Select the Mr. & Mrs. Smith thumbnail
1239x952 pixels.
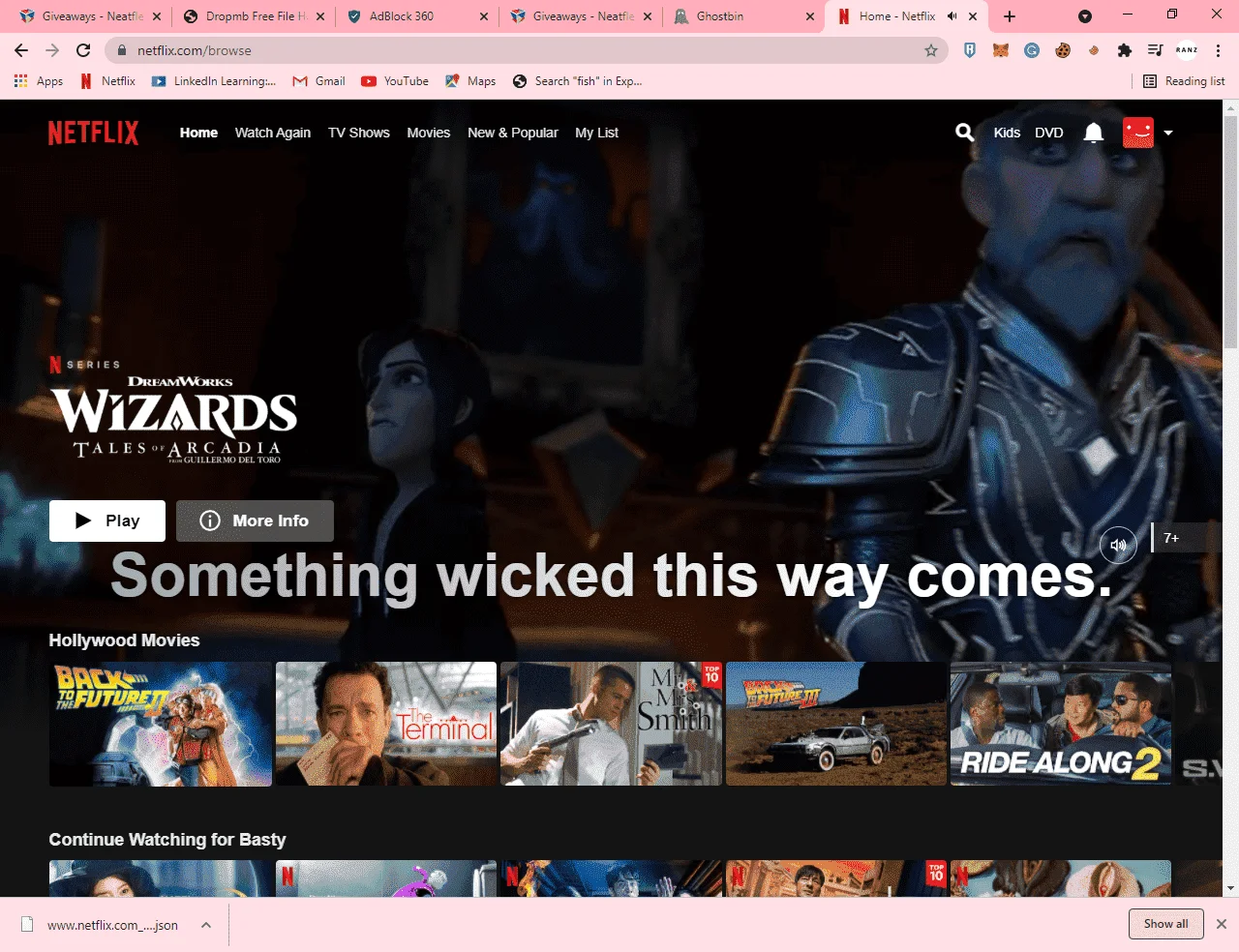611,724
